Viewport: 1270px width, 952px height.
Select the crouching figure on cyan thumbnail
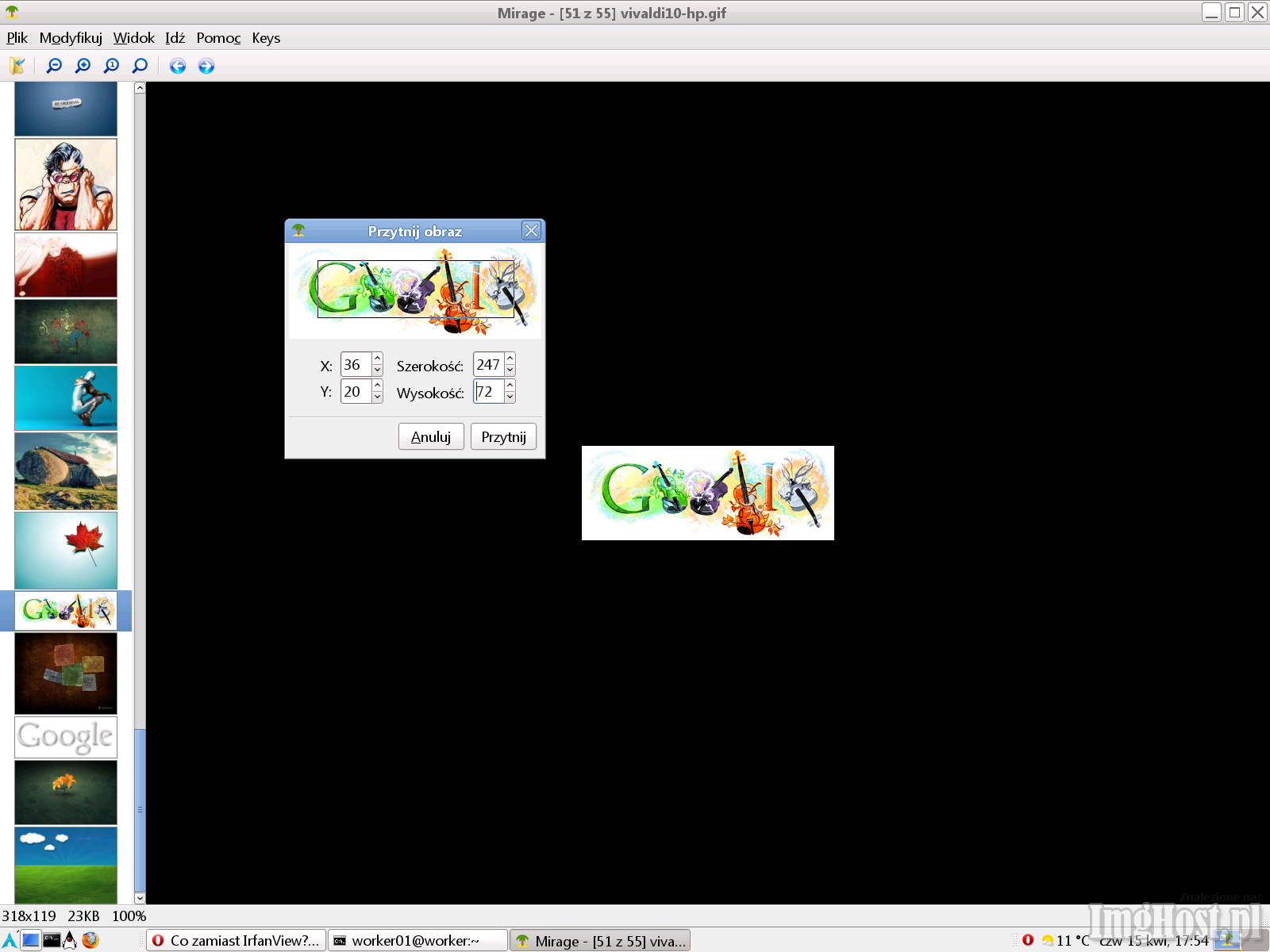point(66,398)
